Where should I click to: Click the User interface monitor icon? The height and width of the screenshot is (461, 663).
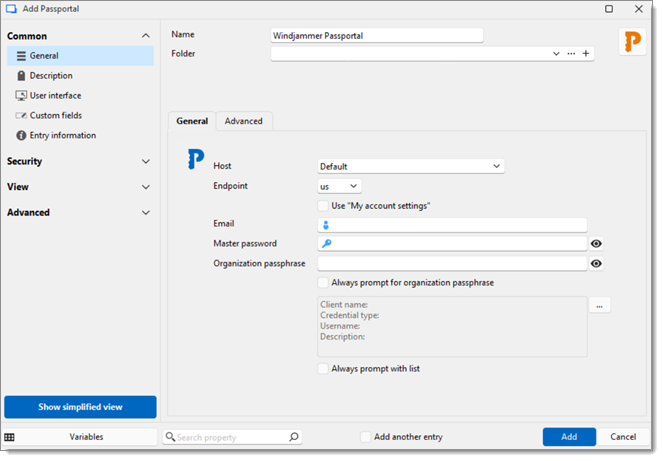[x=21, y=96]
